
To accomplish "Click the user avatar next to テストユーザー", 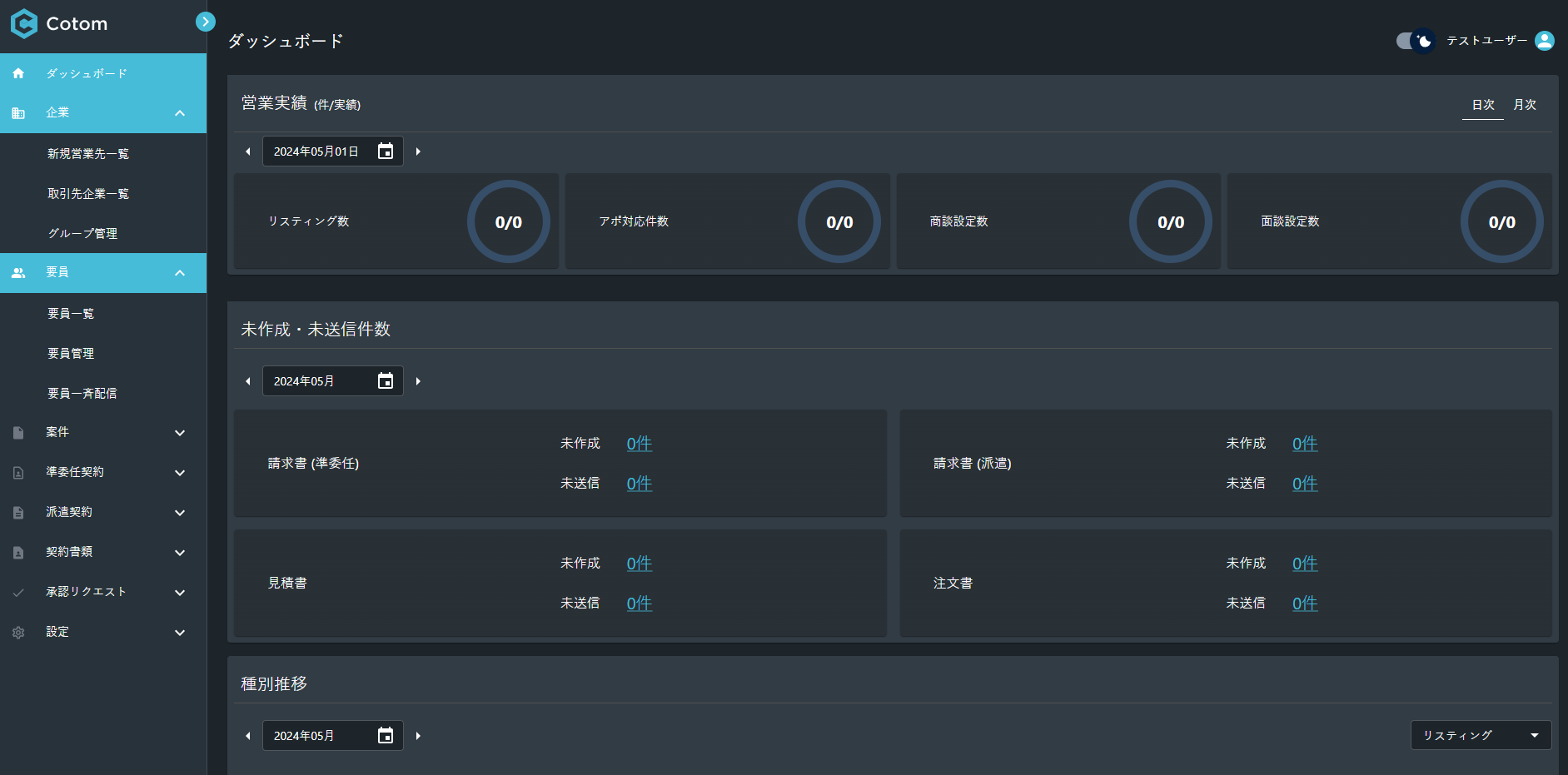I will pyautogui.click(x=1545, y=40).
